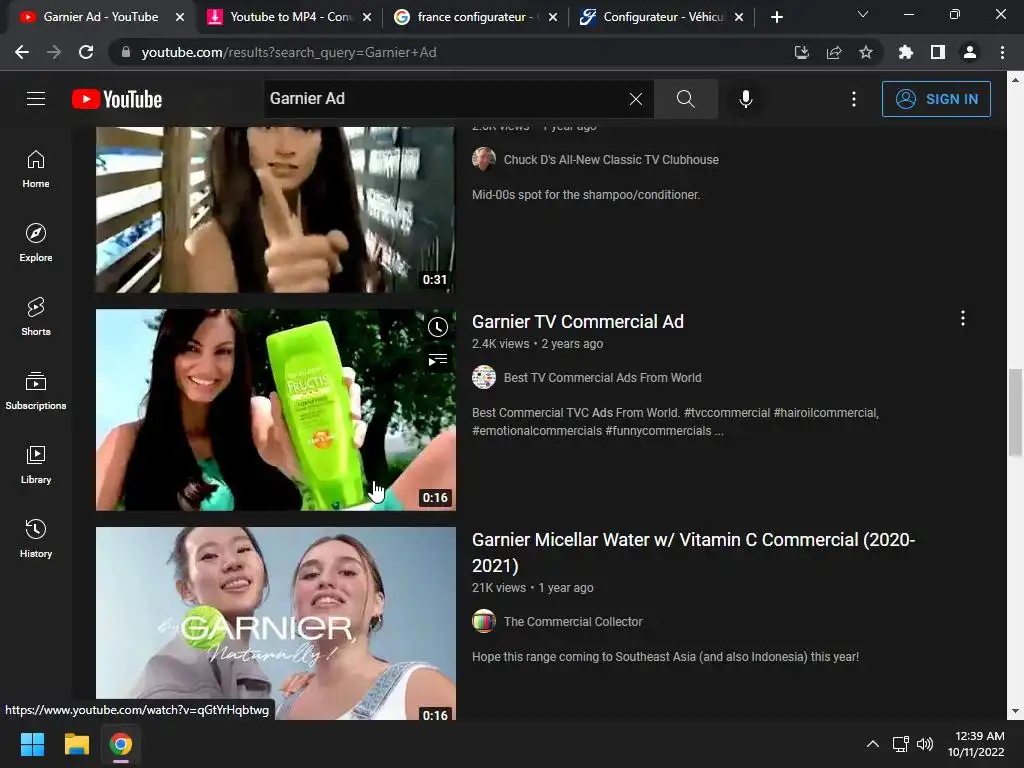
Task: Click the page vertical scrollbar thumb
Action: pyautogui.click(x=1016, y=413)
